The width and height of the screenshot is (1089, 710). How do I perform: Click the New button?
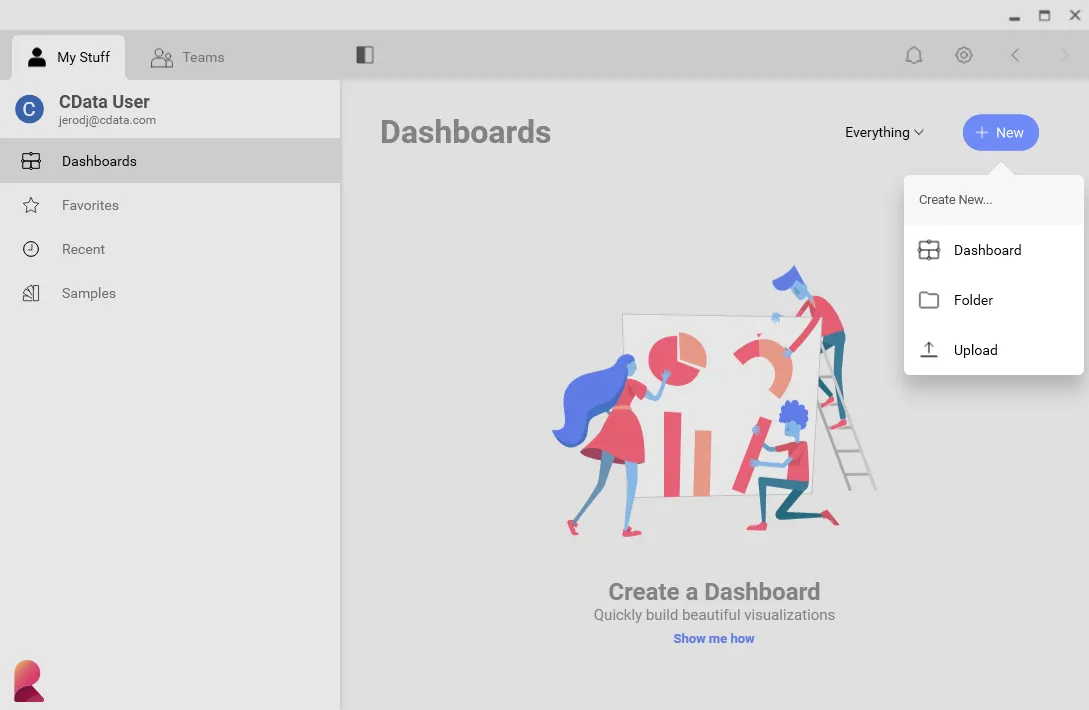1000,132
